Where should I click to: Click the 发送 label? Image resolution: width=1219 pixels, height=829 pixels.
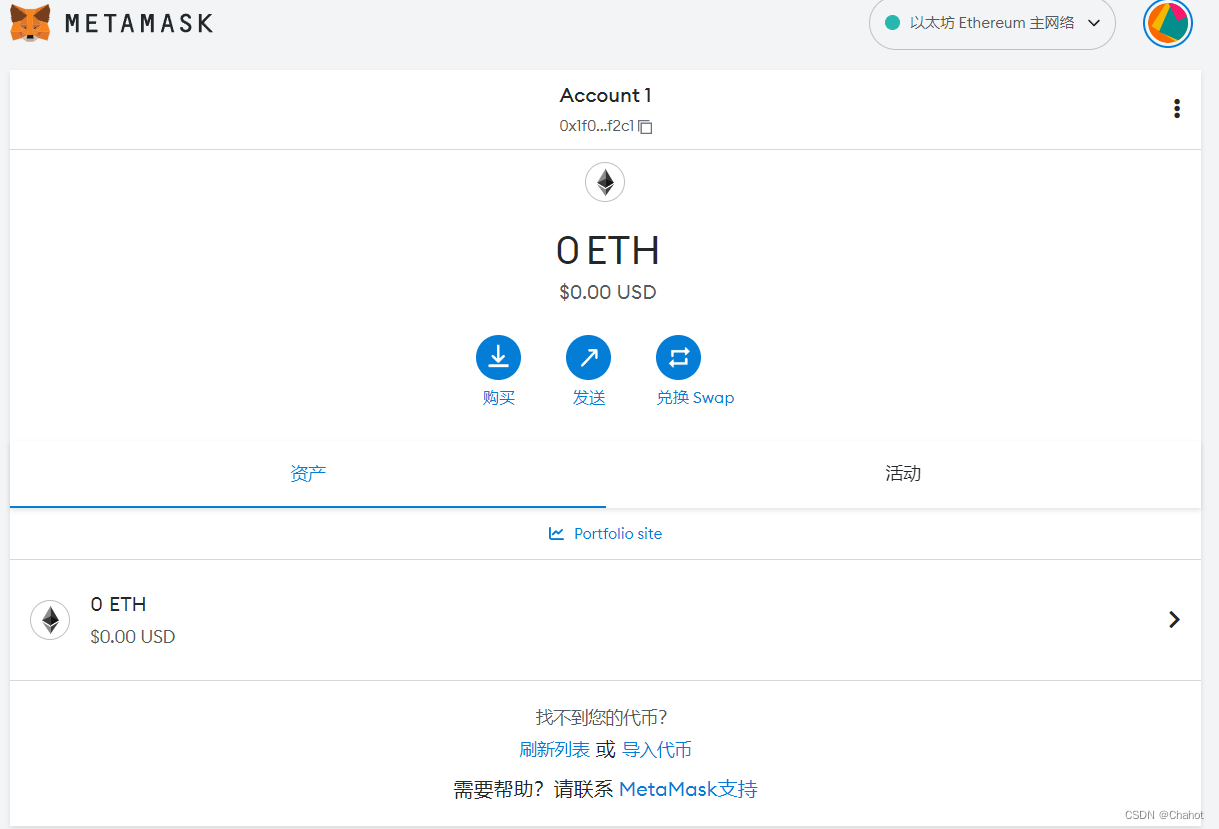589,398
